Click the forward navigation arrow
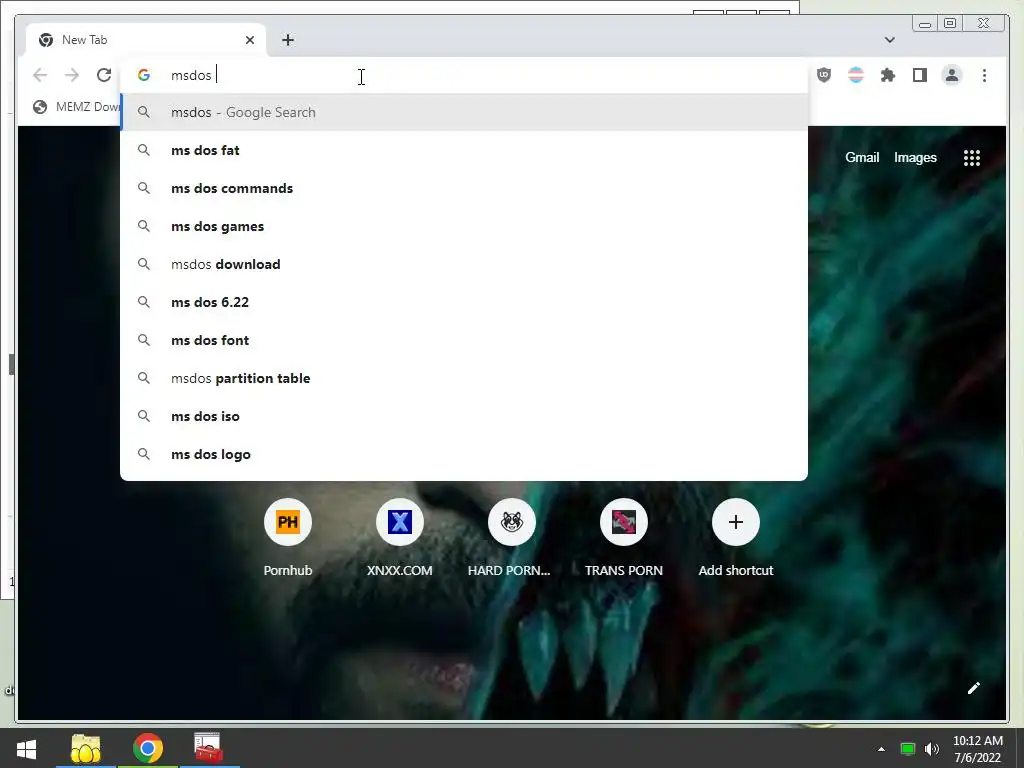This screenshot has width=1024, height=768. (x=72, y=75)
